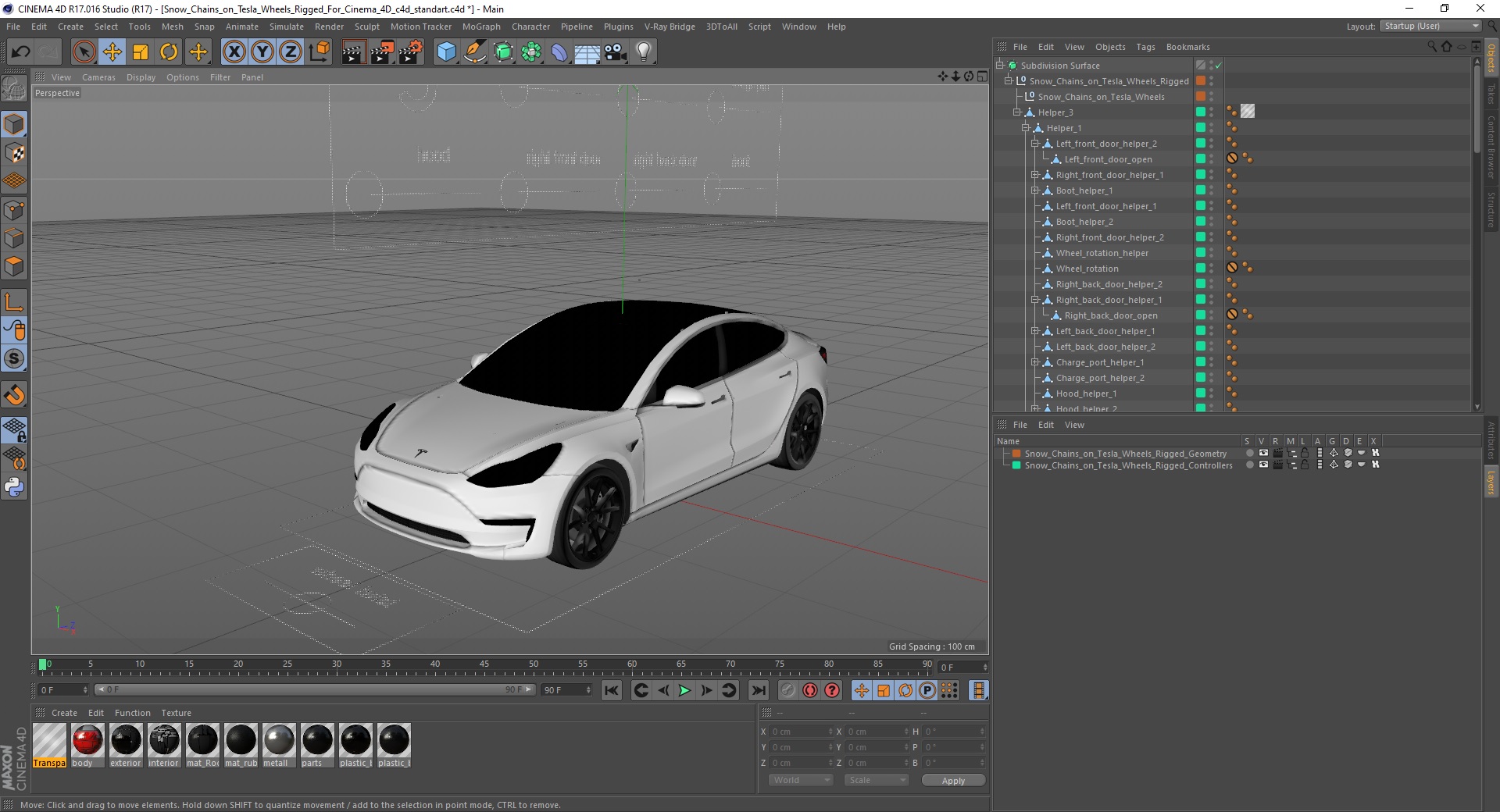Enable Points mode
The width and height of the screenshot is (1500, 812).
click(14, 210)
